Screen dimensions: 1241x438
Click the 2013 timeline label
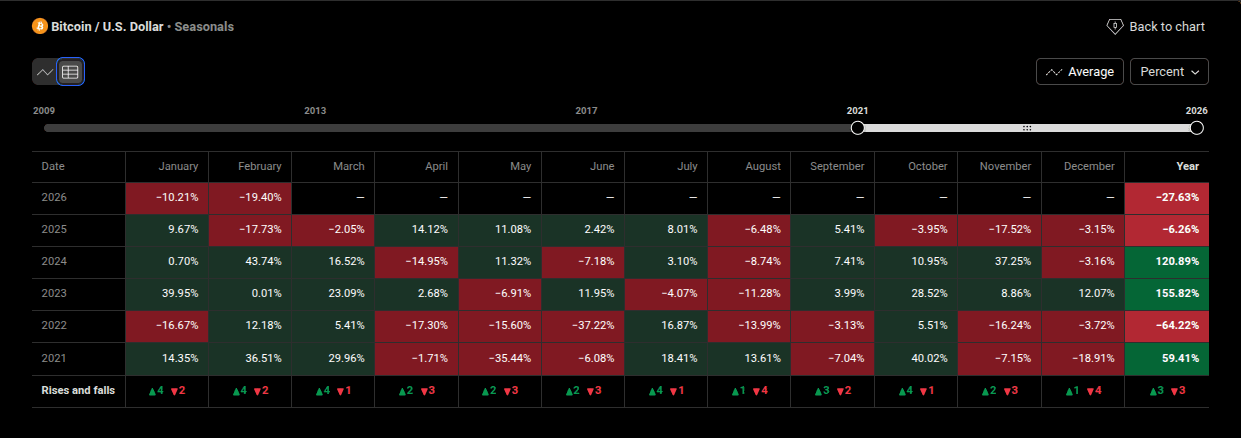[x=315, y=110]
